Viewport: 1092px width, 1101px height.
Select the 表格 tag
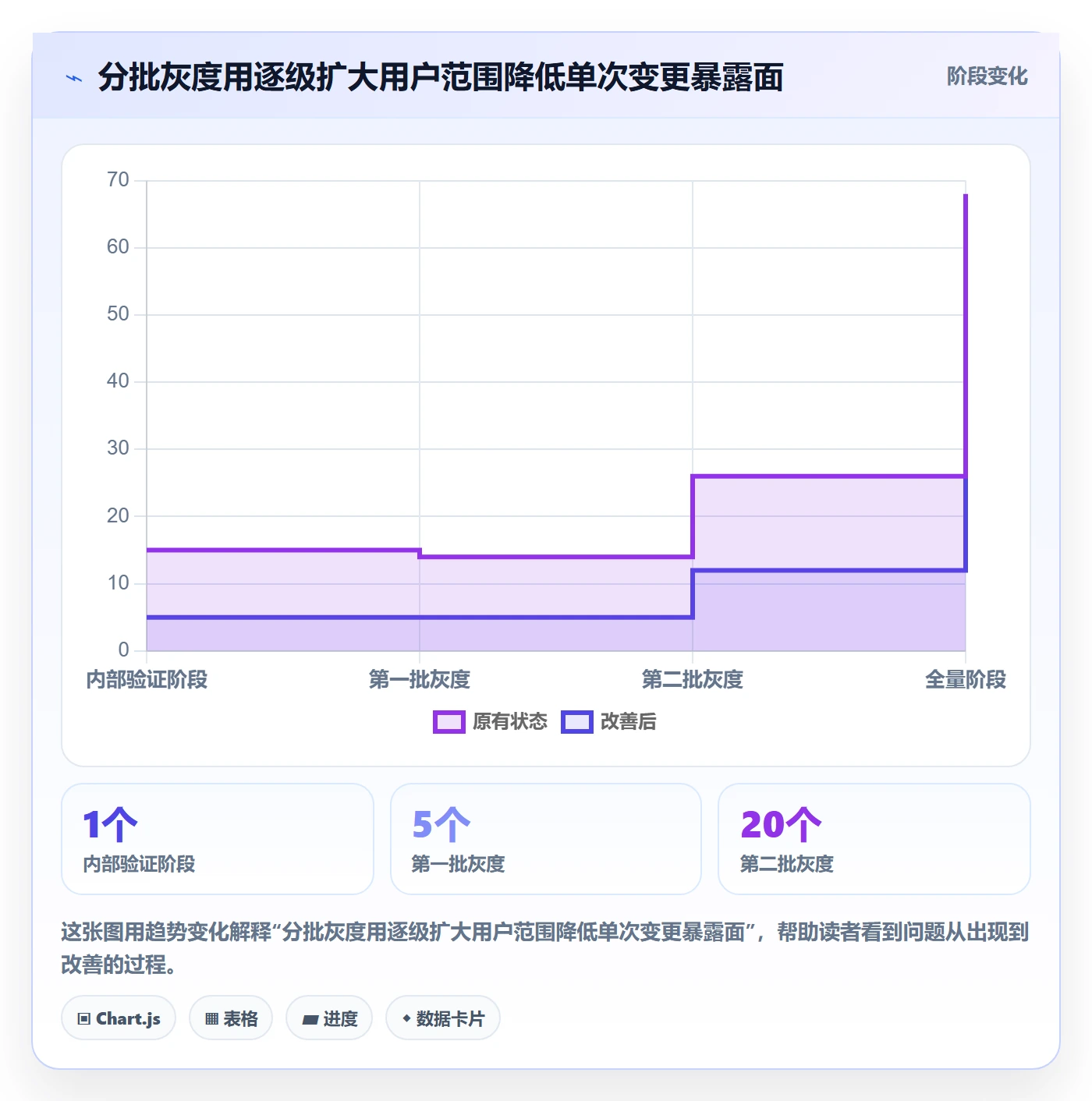point(231,1018)
